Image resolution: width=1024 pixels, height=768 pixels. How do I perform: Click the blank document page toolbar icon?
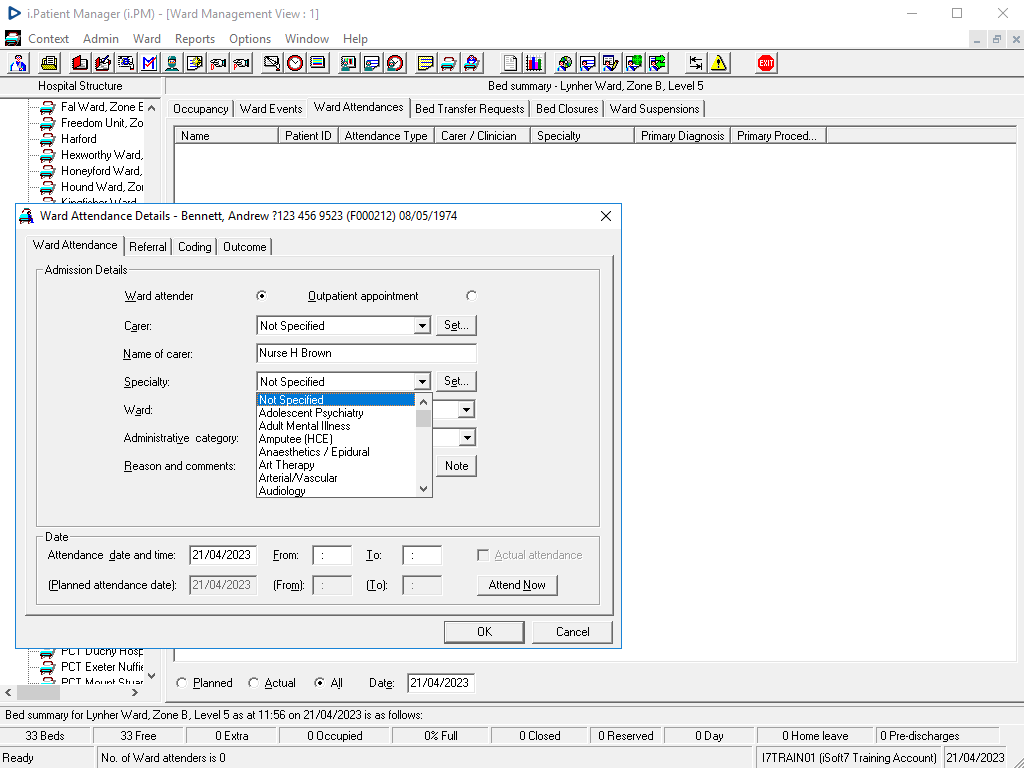[x=511, y=63]
